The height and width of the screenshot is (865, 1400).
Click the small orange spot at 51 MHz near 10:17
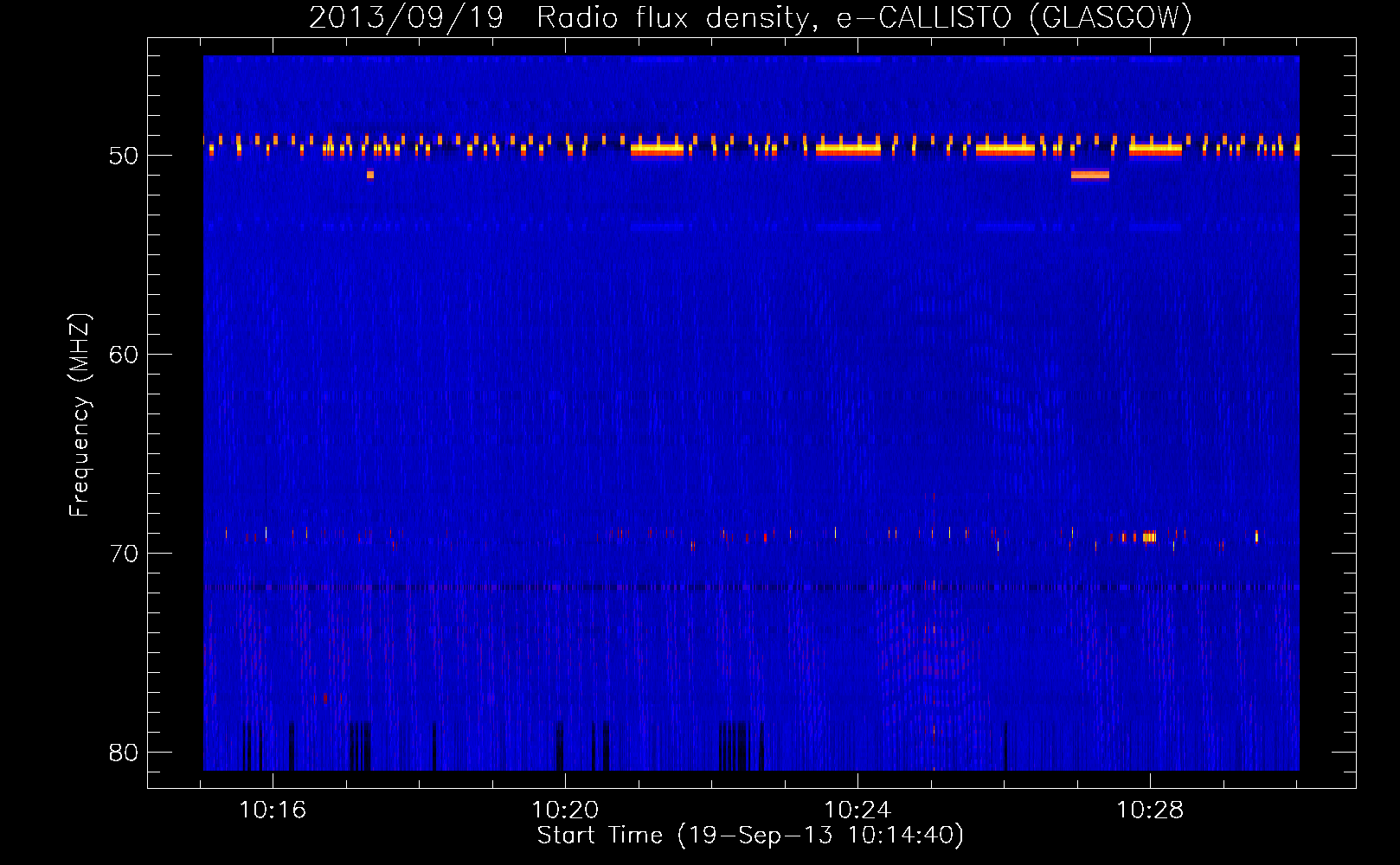tap(370, 175)
